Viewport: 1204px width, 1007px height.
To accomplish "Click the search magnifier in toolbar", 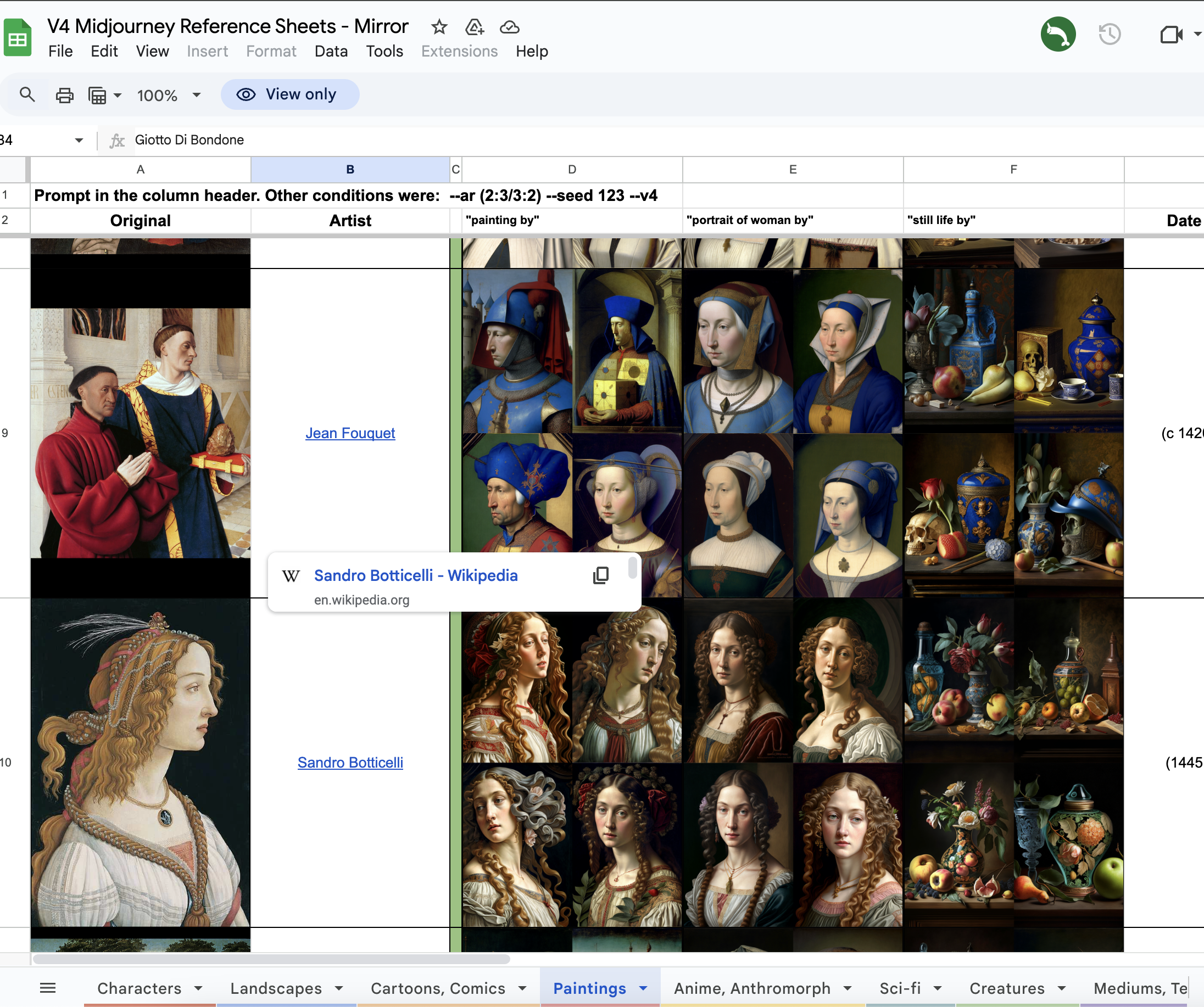I will pos(27,94).
